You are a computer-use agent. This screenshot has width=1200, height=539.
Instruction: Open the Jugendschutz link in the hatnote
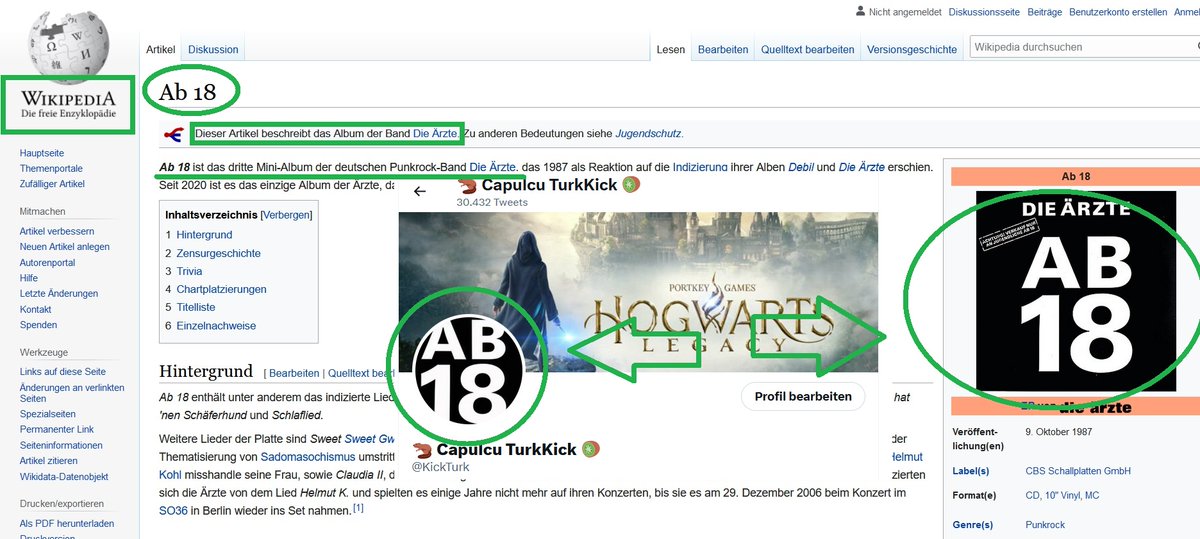[649, 133]
